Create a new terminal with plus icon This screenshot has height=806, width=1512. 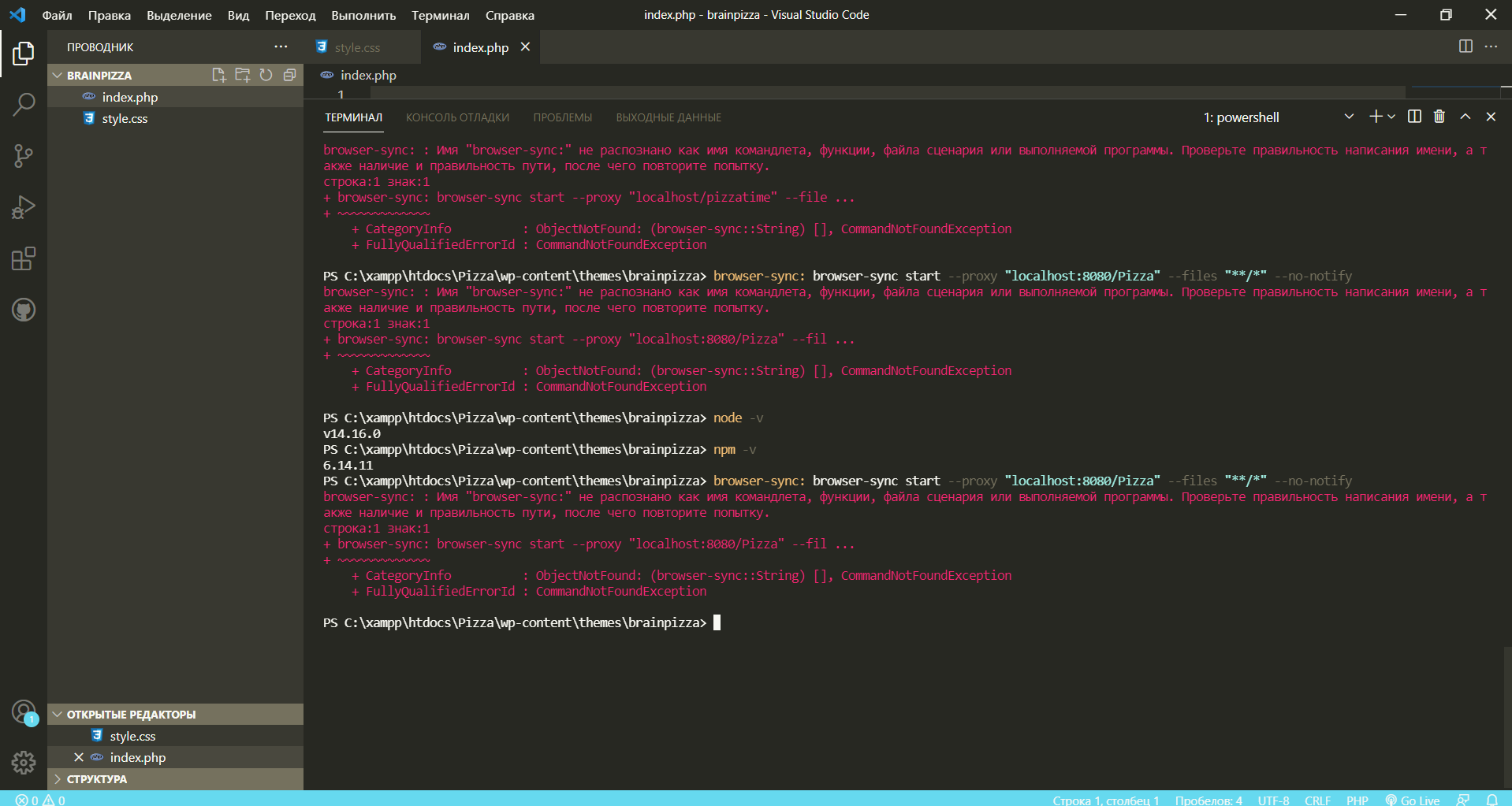tap(1376, 117)
